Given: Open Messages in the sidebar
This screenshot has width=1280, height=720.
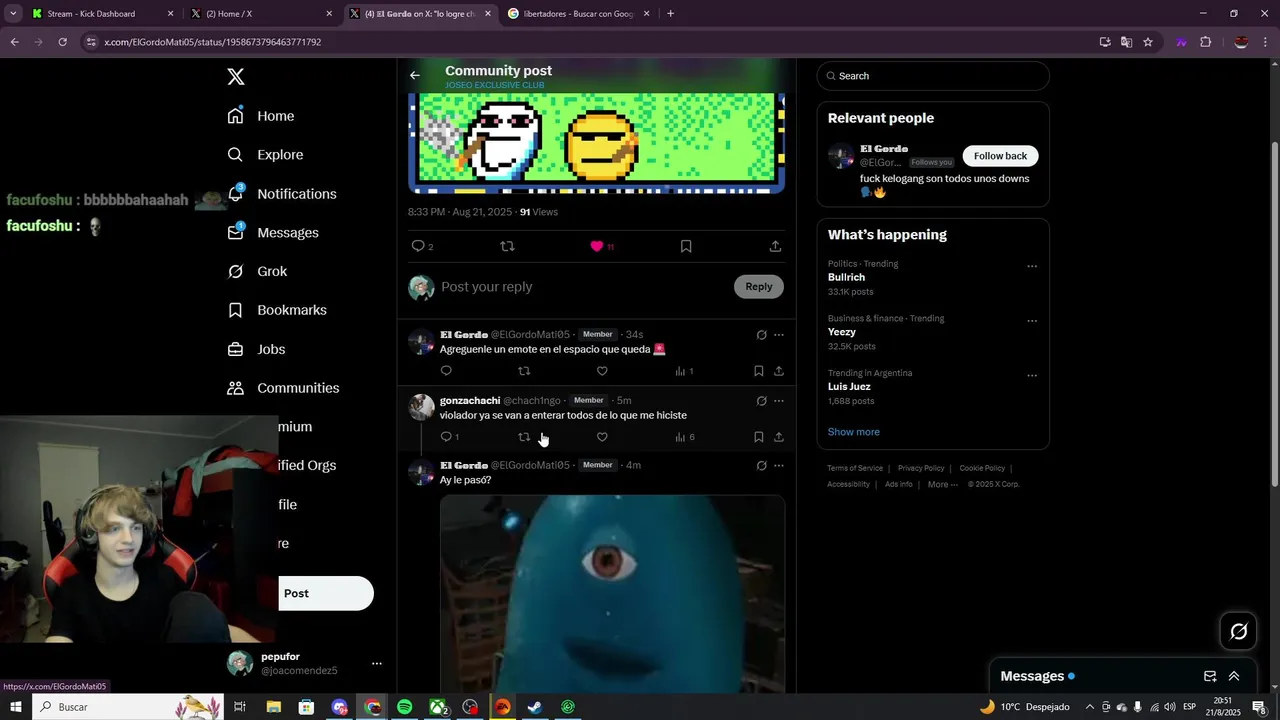Looking at the screenshot, I should click(x=273, y=233).
